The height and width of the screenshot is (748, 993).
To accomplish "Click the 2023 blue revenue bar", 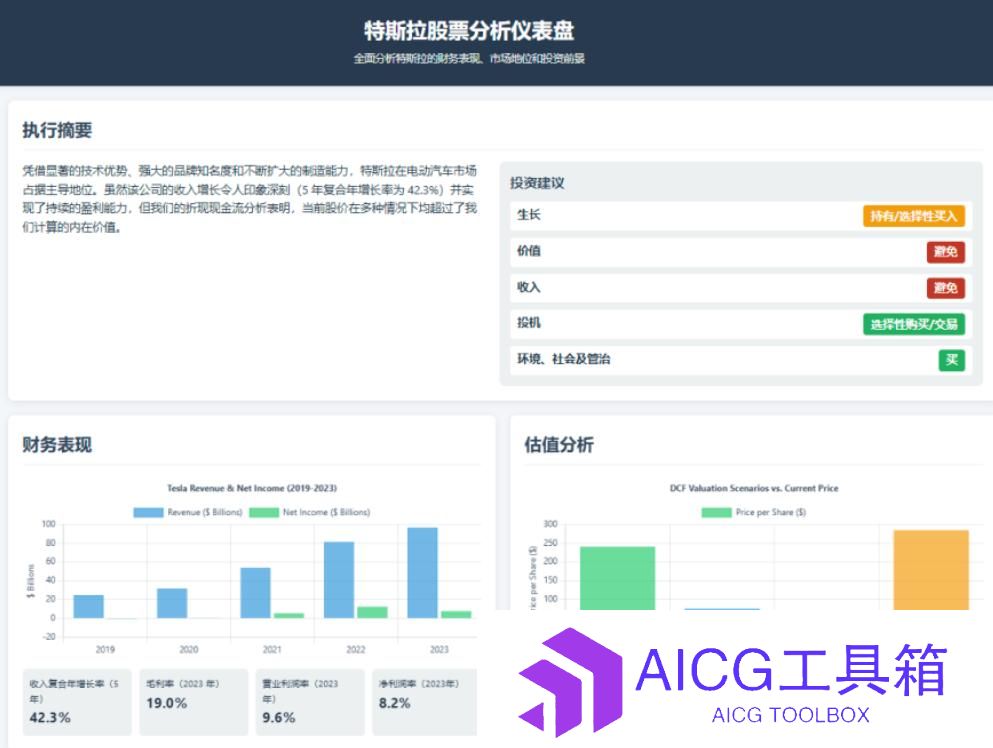I will (422, 573).
